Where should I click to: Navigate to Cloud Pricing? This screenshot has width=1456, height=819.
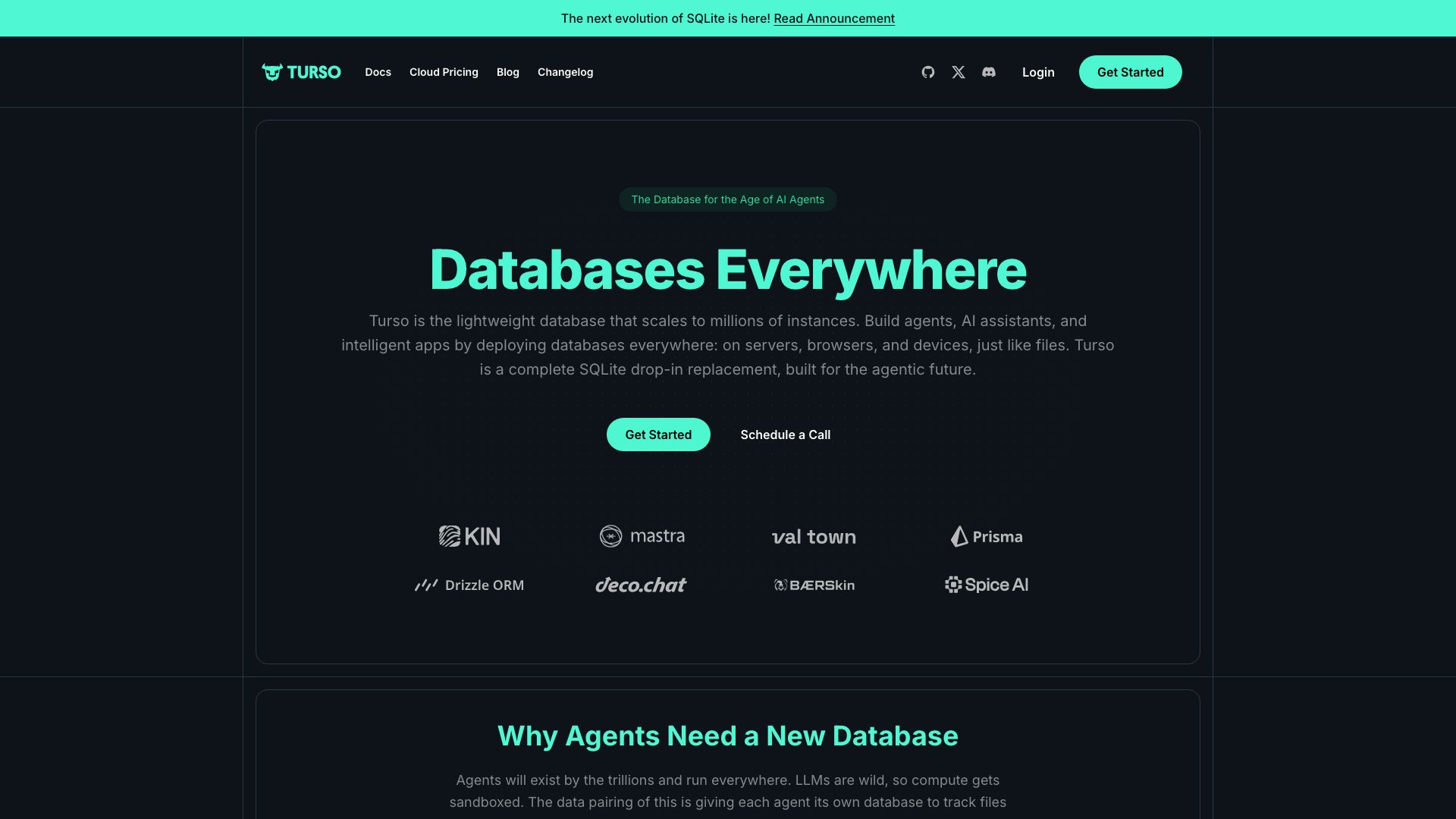pyautogui.click(x=444, y=72)
